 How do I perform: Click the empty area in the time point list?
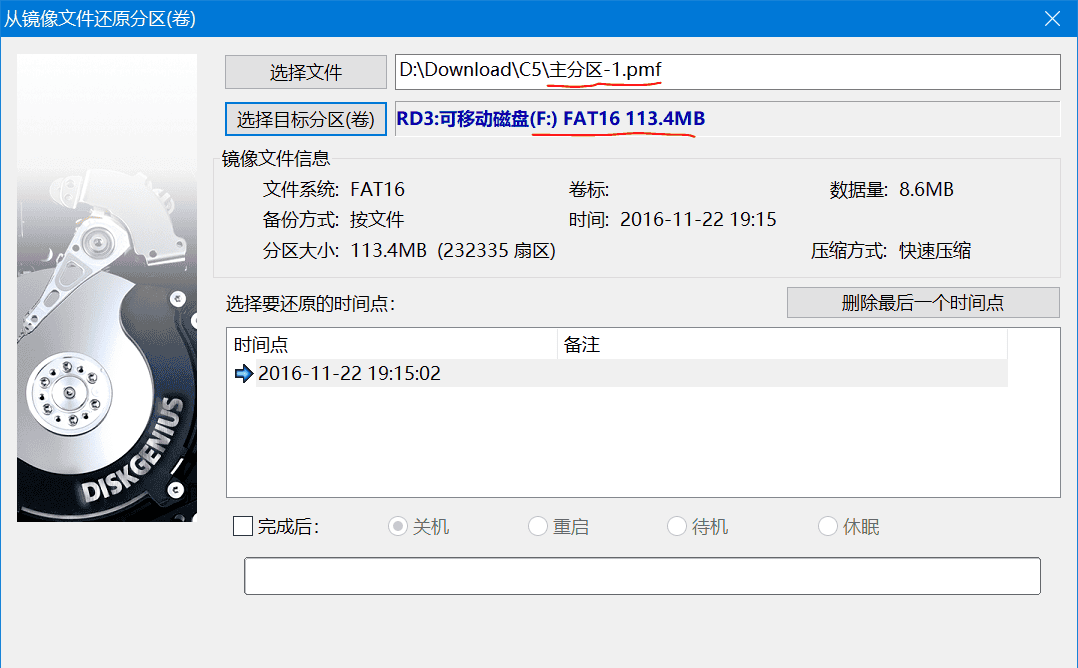pos(640,445)
